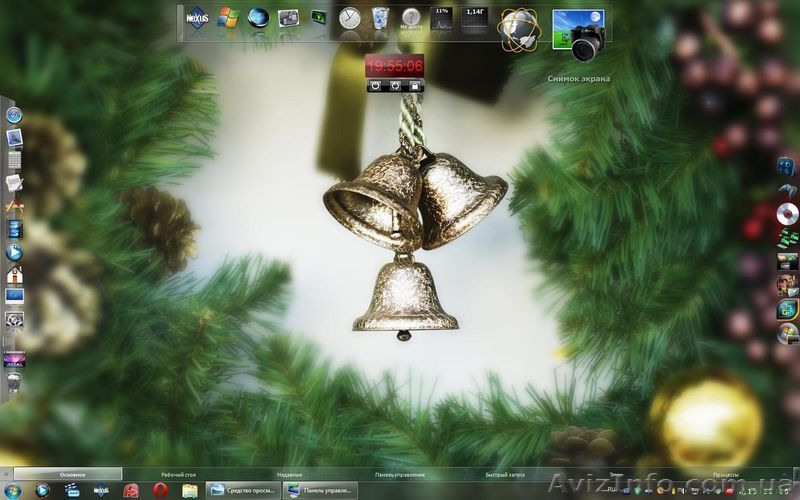The image size is (800, 500).
Task: Launch the Windows DVD disc icon in right dock
Action: [788, 334]
